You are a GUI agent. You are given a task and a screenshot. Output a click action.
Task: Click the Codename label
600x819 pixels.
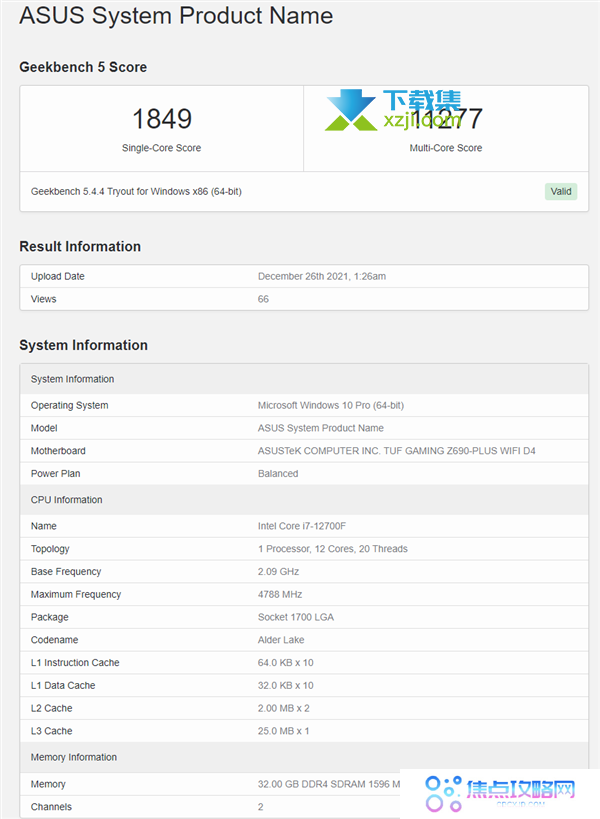click(54, 640)
